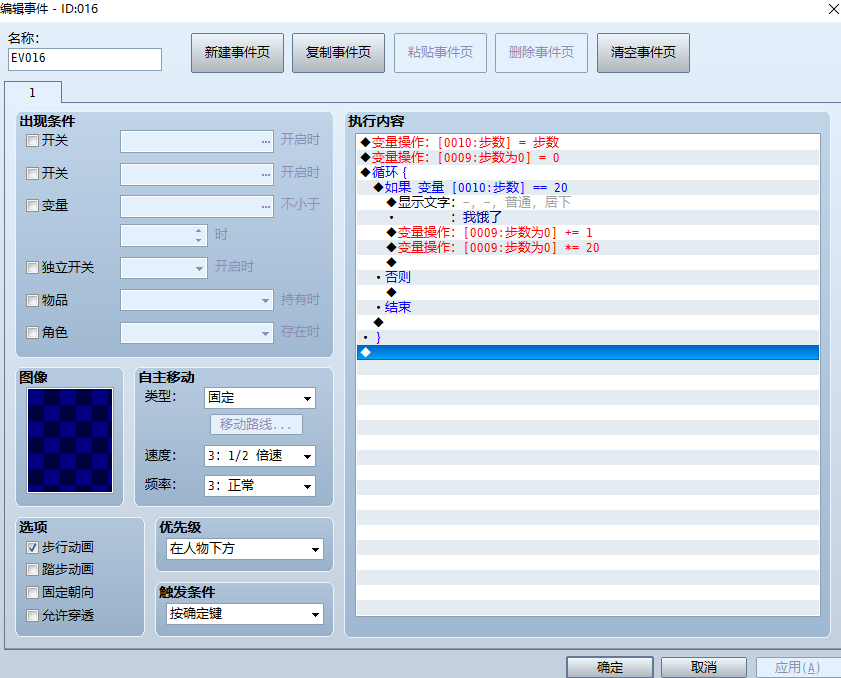Uncheck the 步行动画 option
This screenshot has height=678, width=841.
pyautogui.click(x=33, y=548)
